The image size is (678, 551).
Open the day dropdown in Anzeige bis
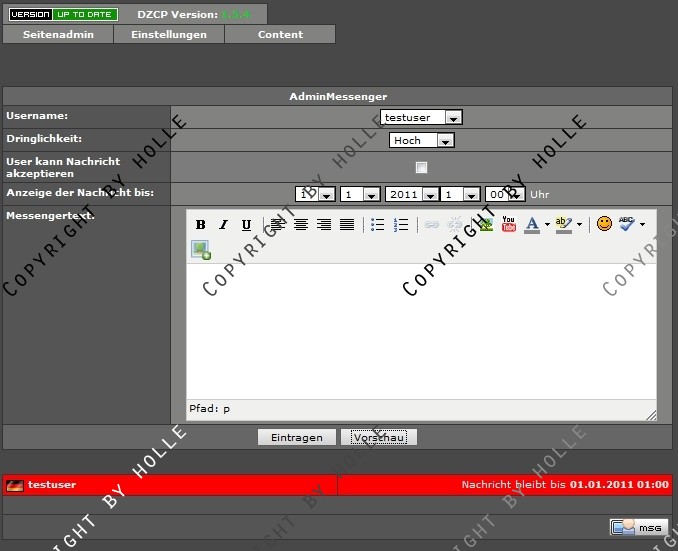[x=315, y=194]
